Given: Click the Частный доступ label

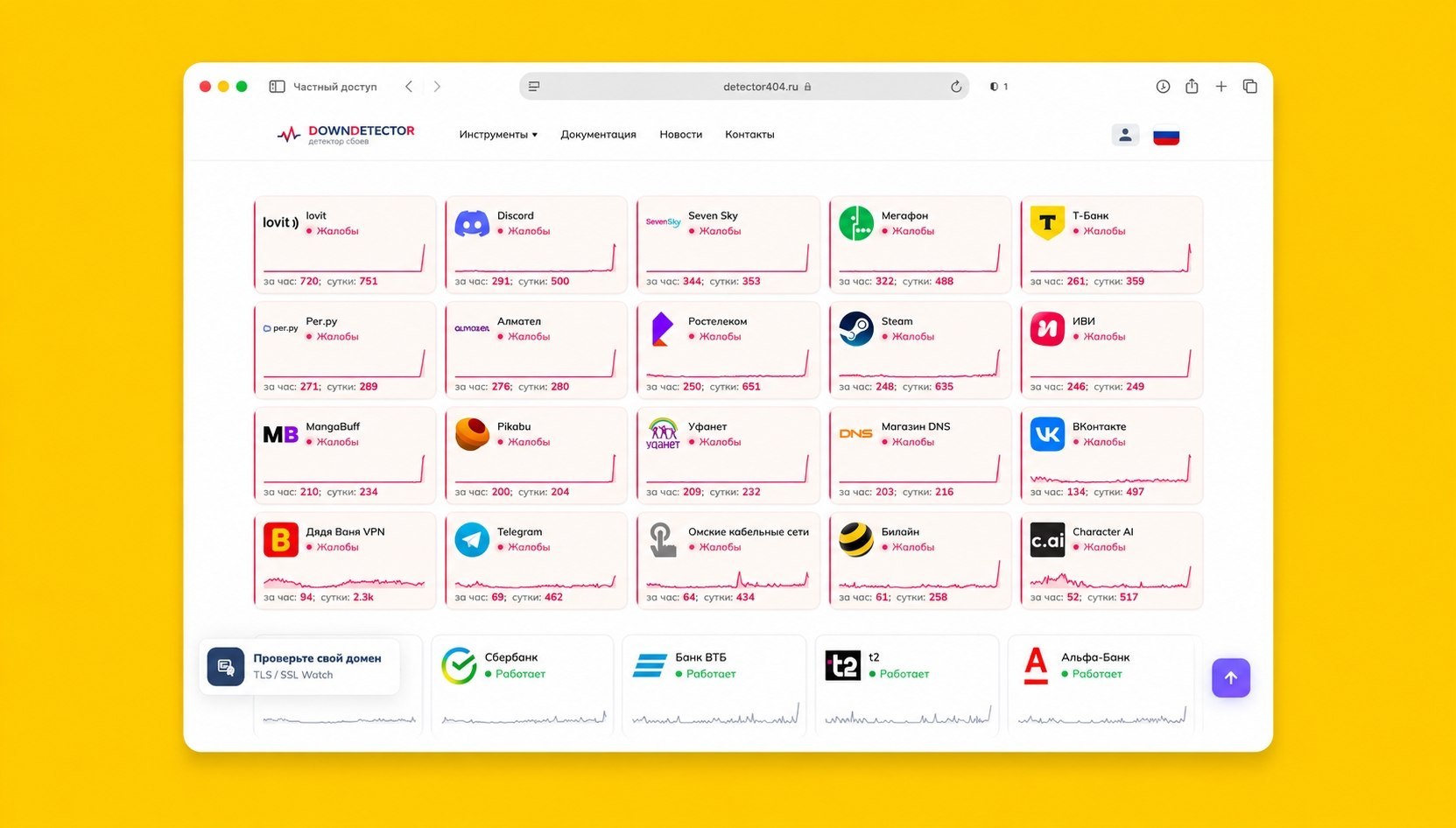Looking at the screenshot, I should 334,87.
